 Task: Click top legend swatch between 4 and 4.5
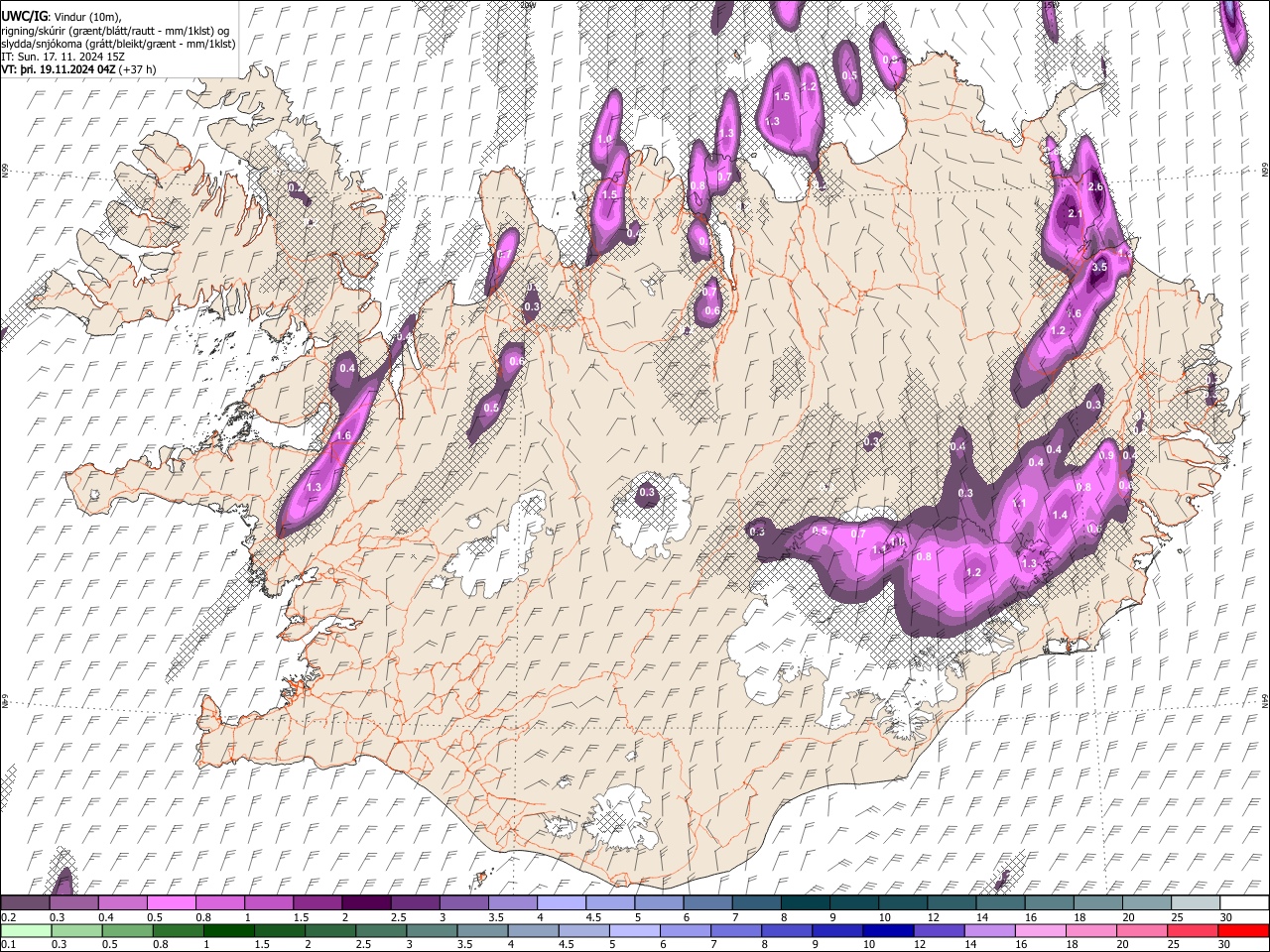tap(562, 902)
